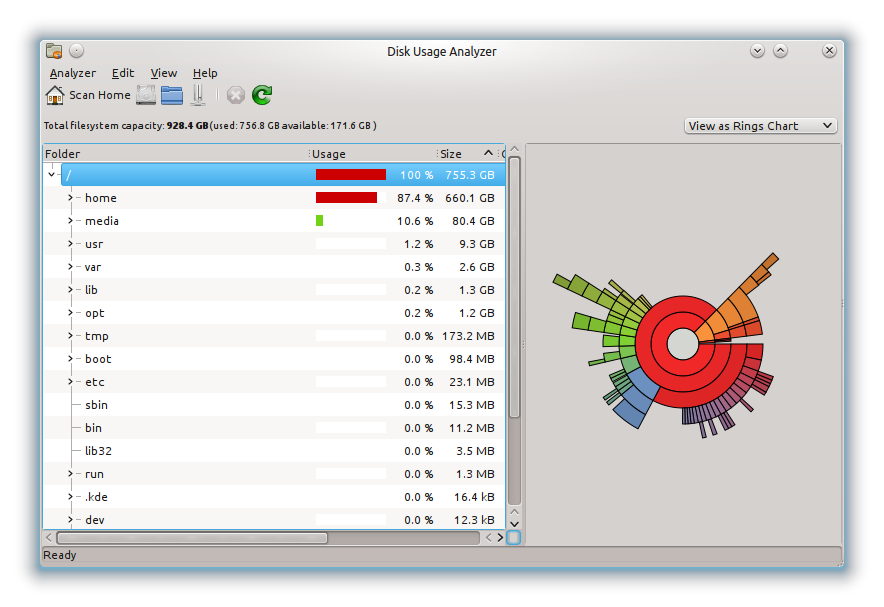Viewport: 884px width, 607px height.
Task: Click the round pin button in title bar
Action: coord(77,51)
